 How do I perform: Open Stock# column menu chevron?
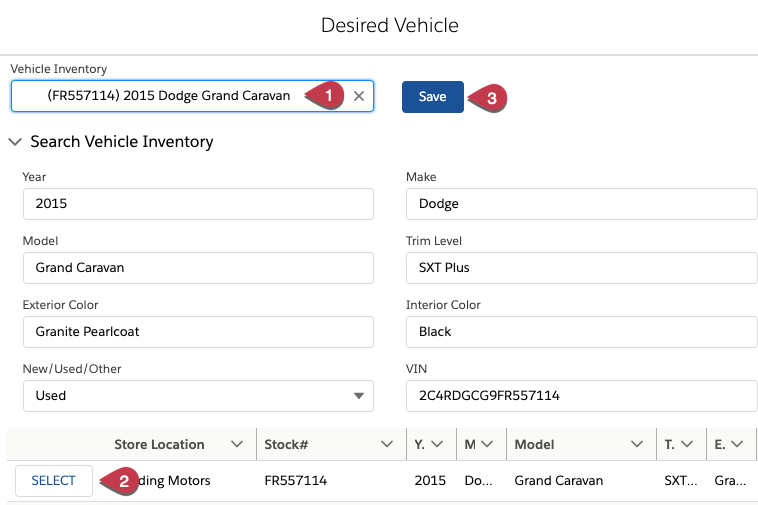pos(387,444)
